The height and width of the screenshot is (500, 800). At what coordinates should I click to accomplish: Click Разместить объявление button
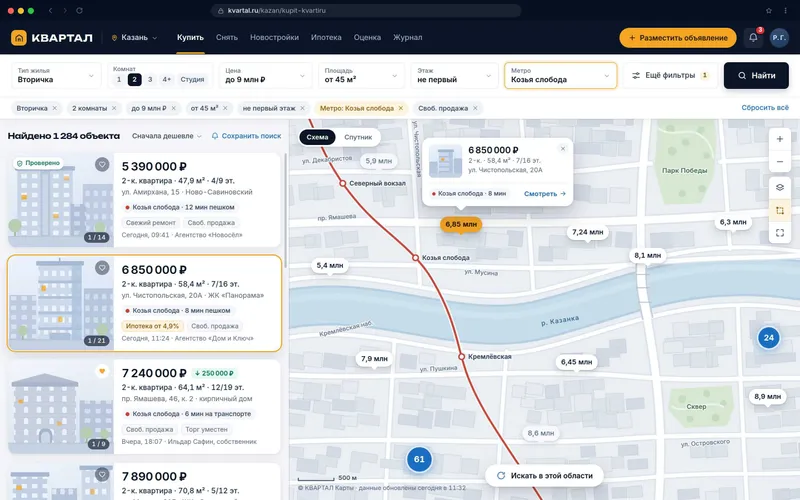678,37
